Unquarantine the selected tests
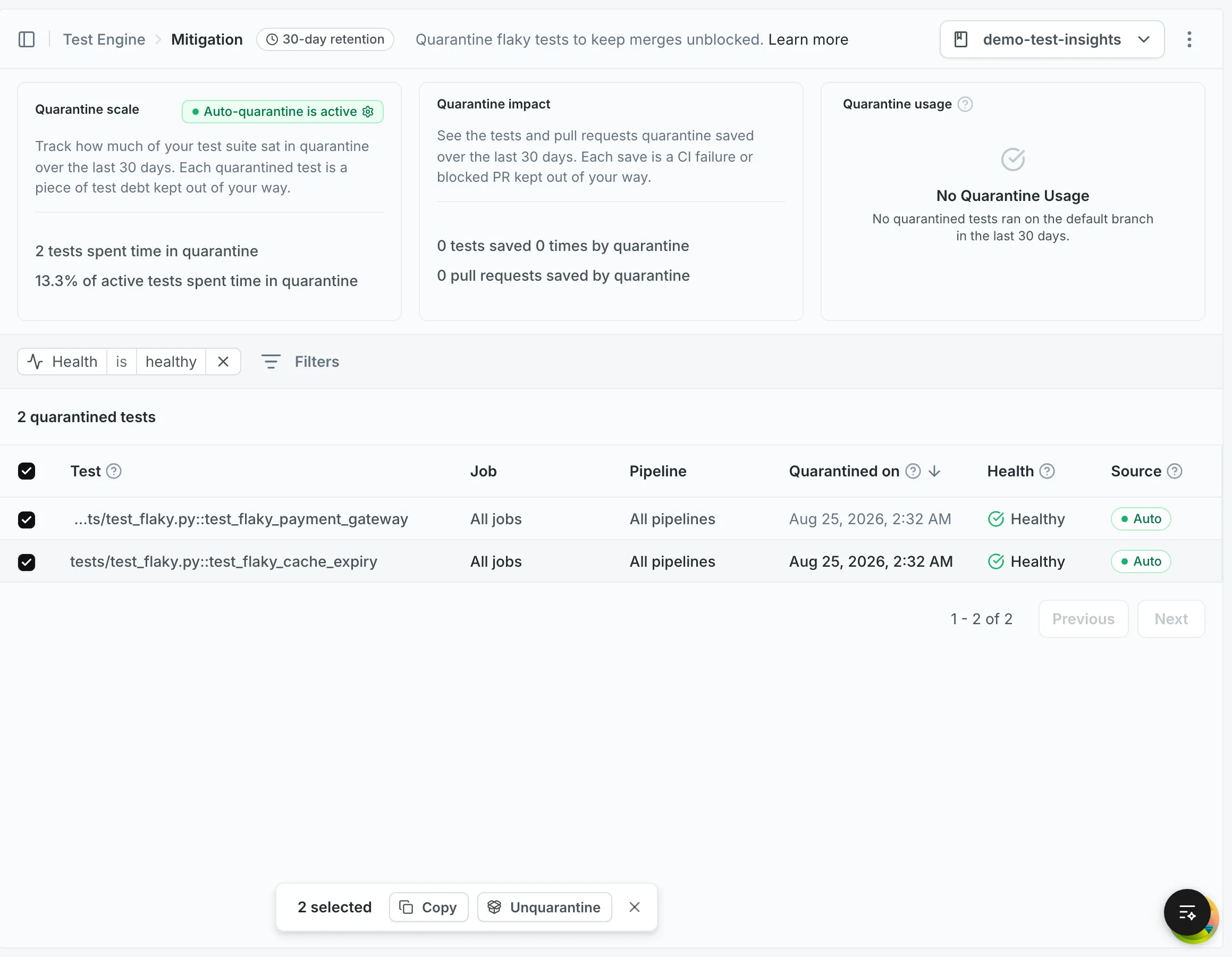 [544, 907]
